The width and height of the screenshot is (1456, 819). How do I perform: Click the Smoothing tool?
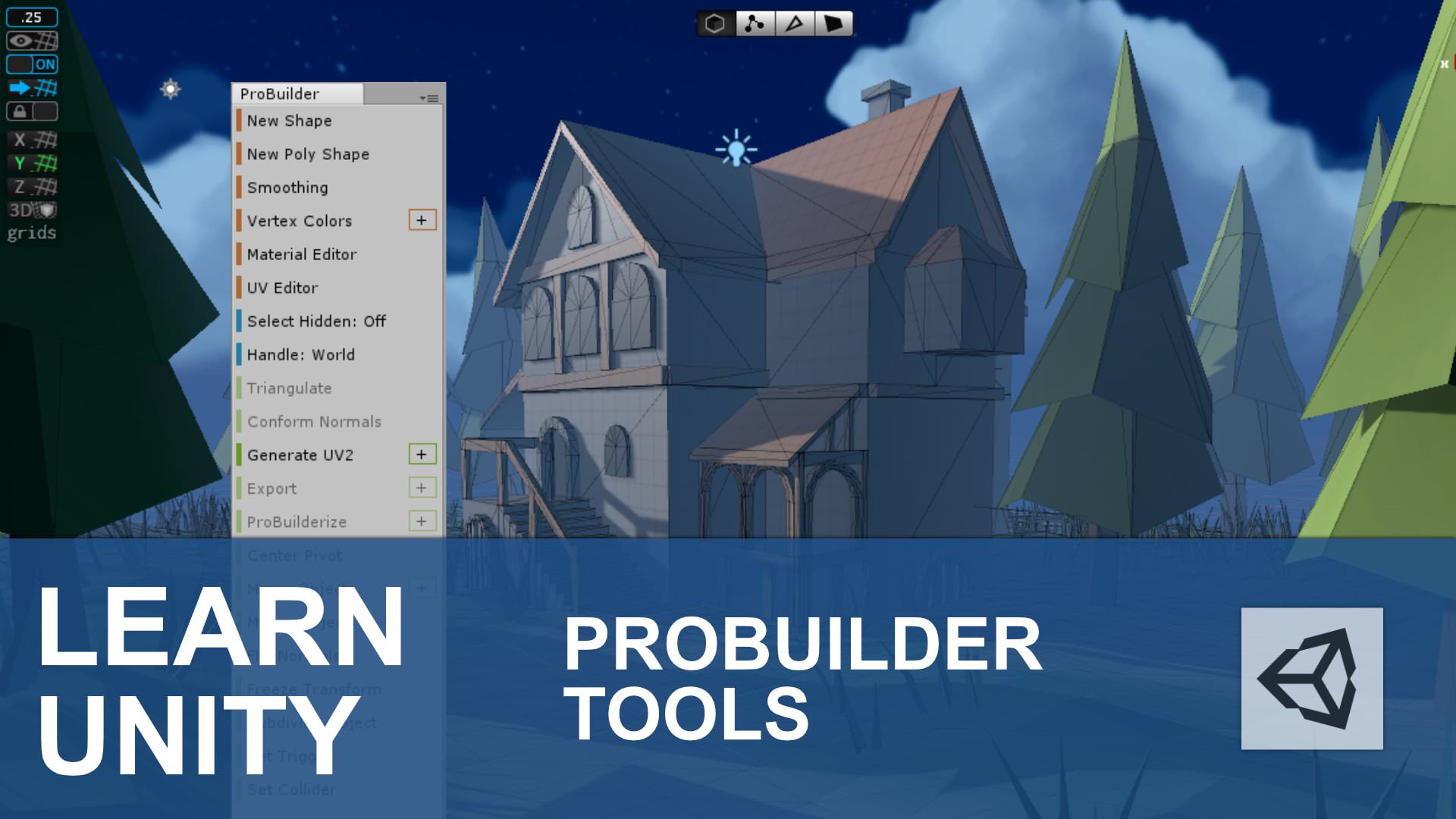point(287,187)
